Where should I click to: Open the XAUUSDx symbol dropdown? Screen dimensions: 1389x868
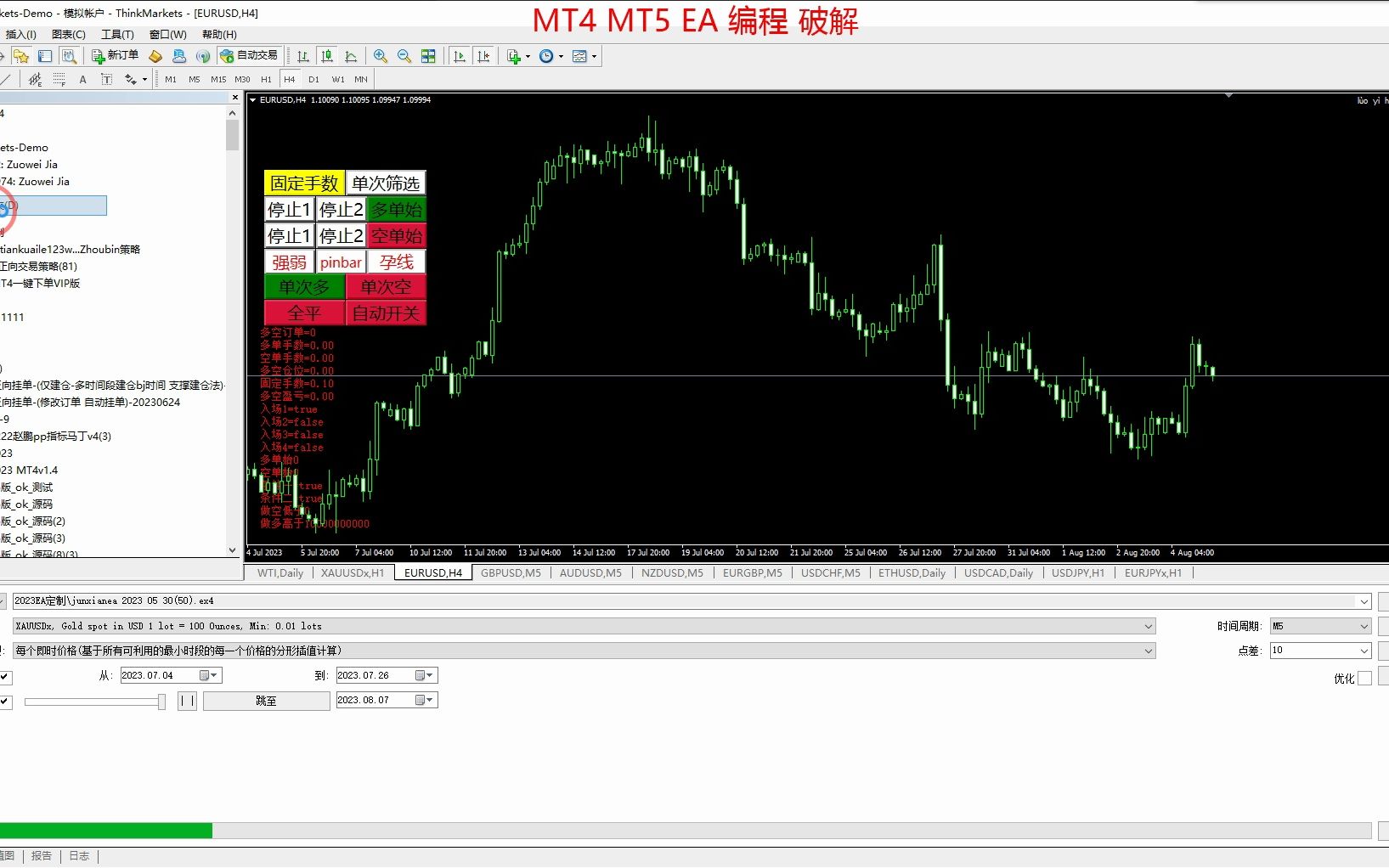(x=1149, y=627)
